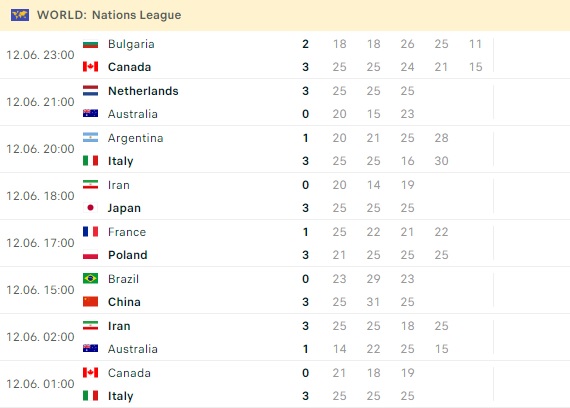
Task: Click the China flag icon
Action: 90,302
